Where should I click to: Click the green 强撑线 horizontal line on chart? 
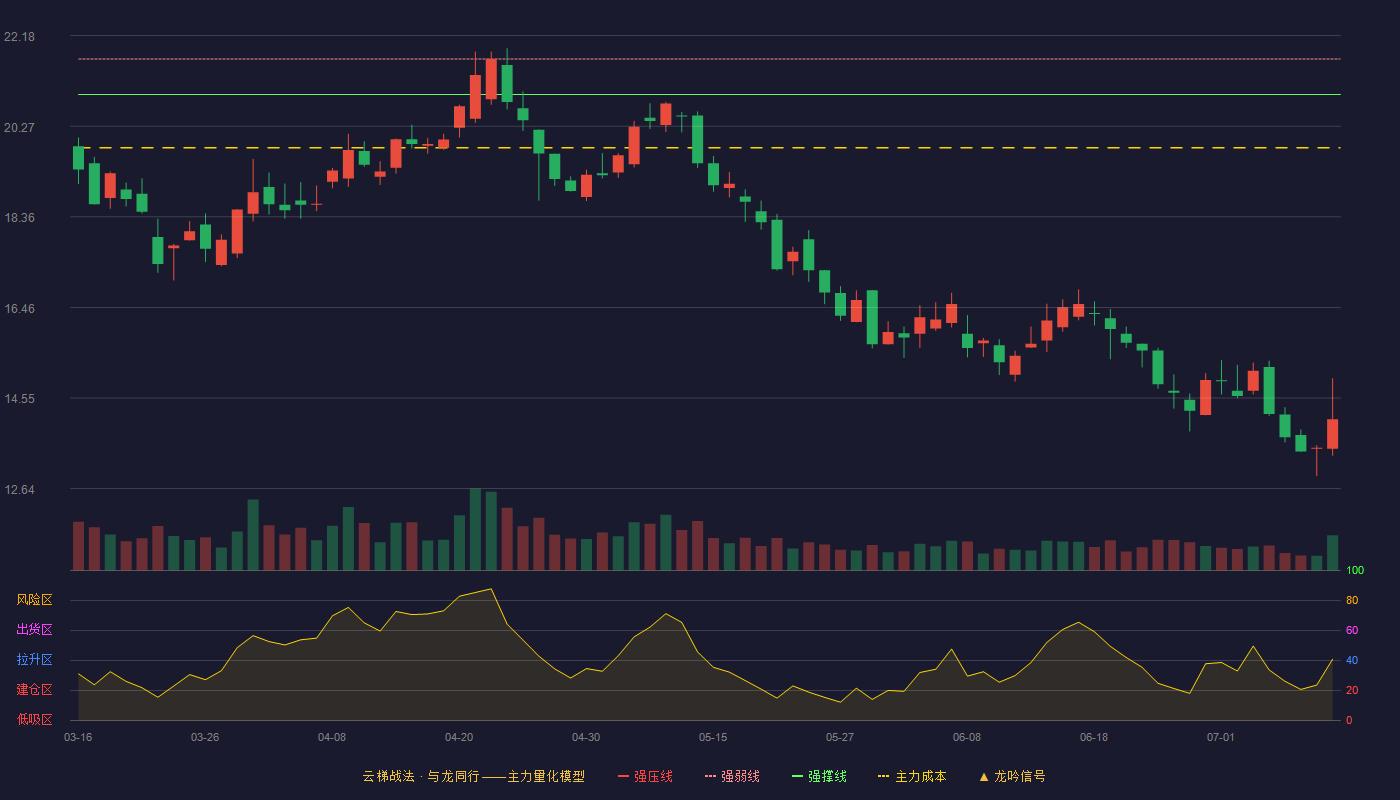coord(709,95)
